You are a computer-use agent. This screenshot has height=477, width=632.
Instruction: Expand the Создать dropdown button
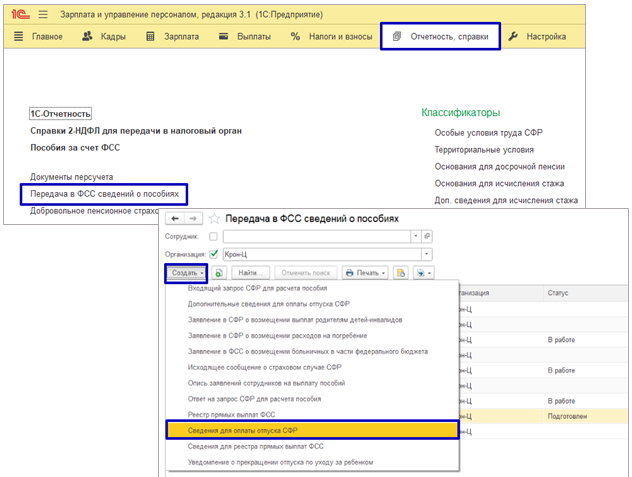187,272
